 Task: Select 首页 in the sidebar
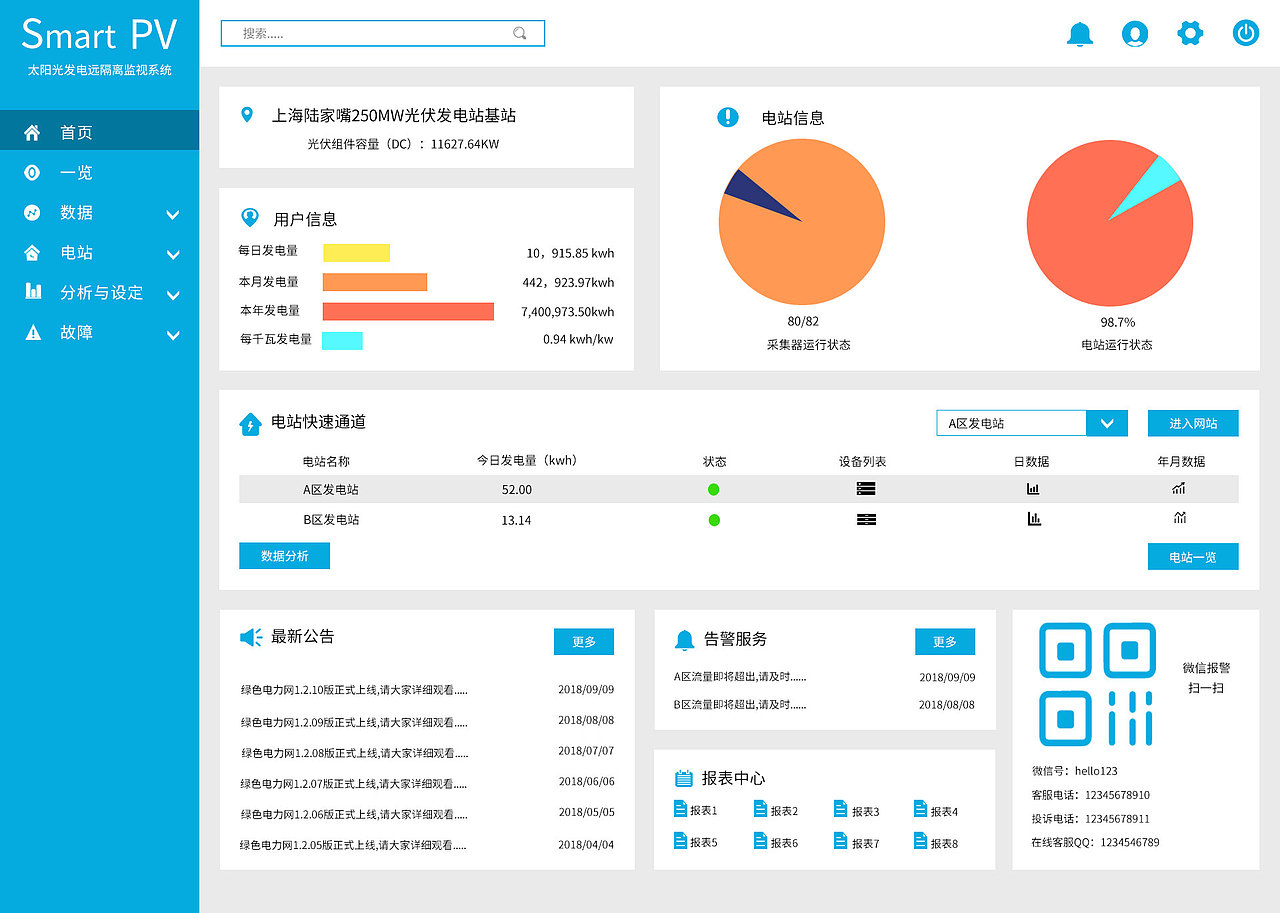click(100, 132)
